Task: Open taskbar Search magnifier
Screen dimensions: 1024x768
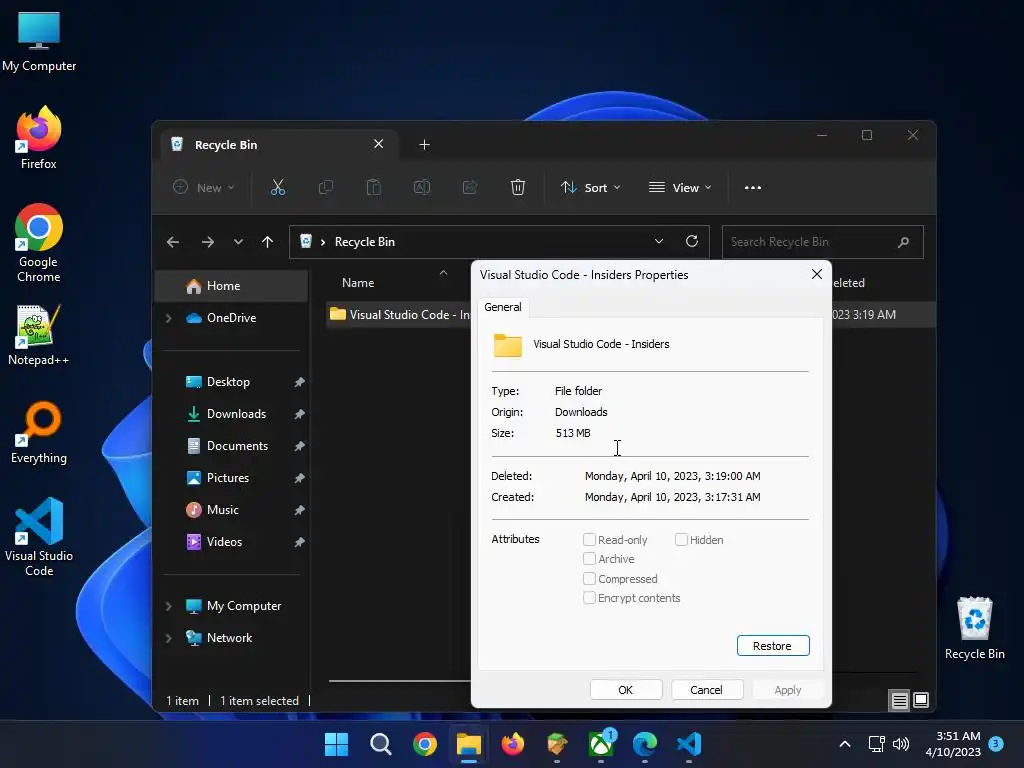Action: 380,744
